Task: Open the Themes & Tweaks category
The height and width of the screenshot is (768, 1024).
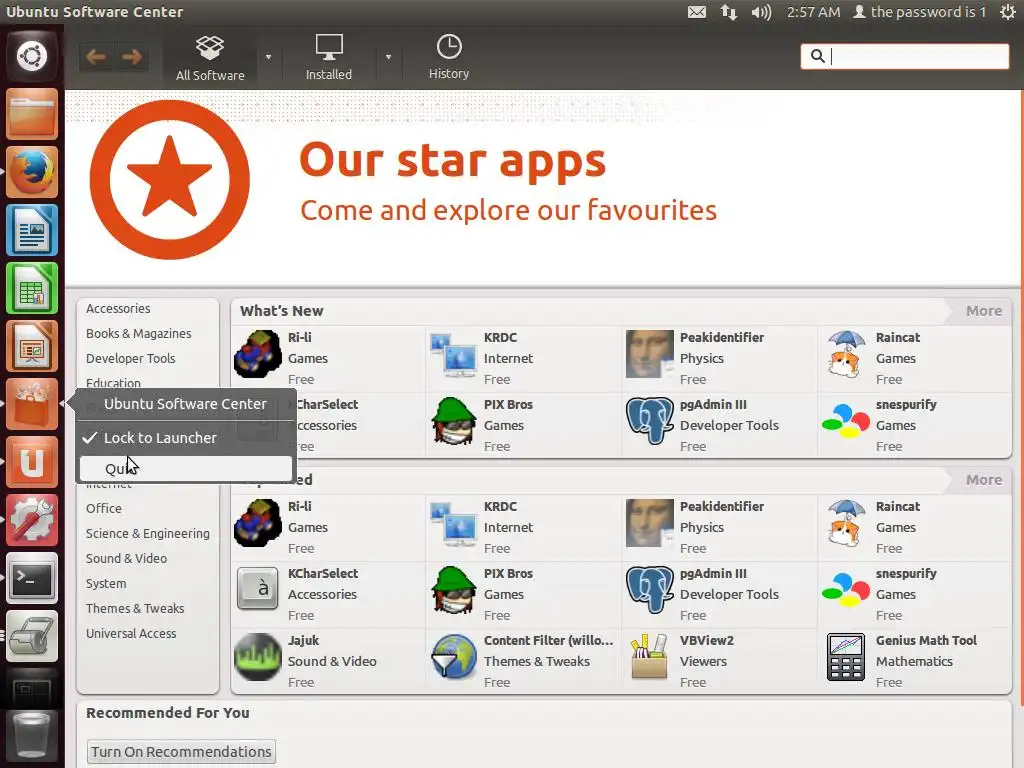Action: (x=135, y=609)
